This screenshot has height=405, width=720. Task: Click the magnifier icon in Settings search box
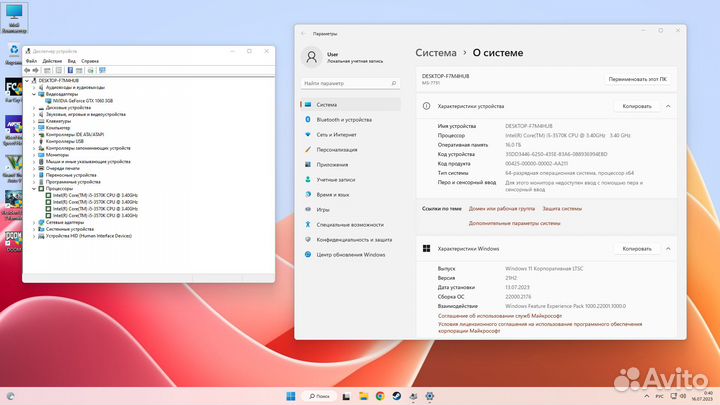(x=394, y=83)
